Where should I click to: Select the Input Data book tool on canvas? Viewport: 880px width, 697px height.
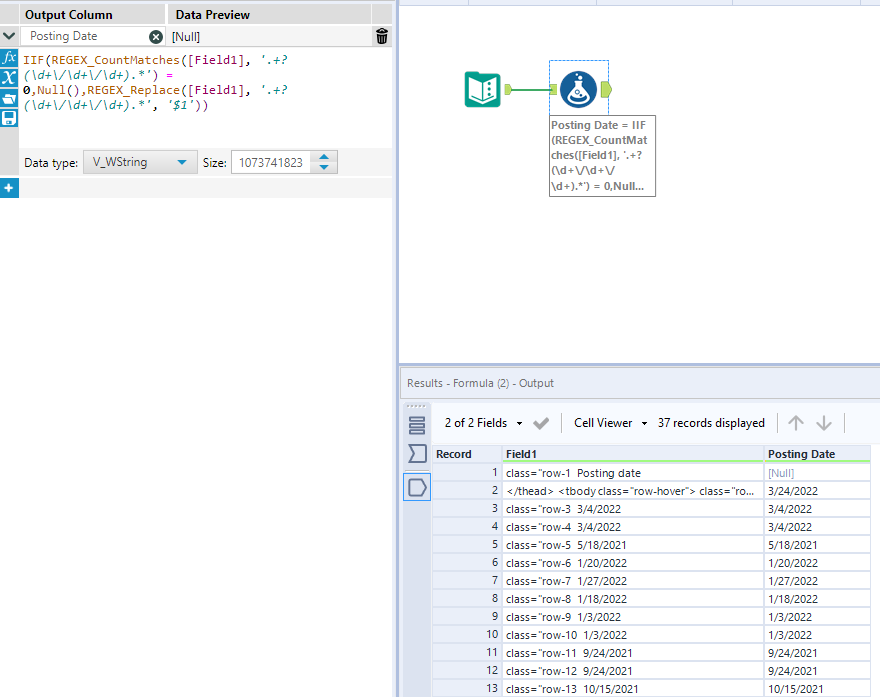click(483, 90)
